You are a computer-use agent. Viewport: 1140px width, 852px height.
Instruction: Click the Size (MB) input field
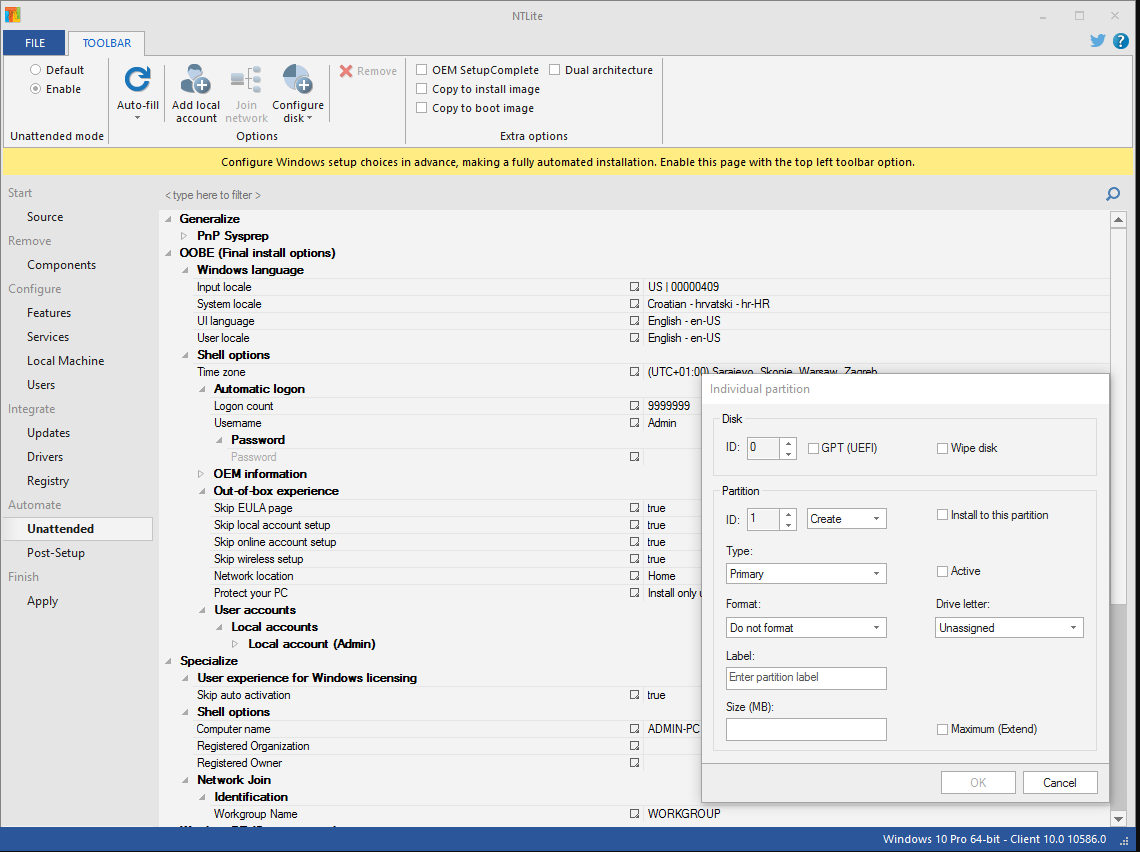tap(806, 729)
